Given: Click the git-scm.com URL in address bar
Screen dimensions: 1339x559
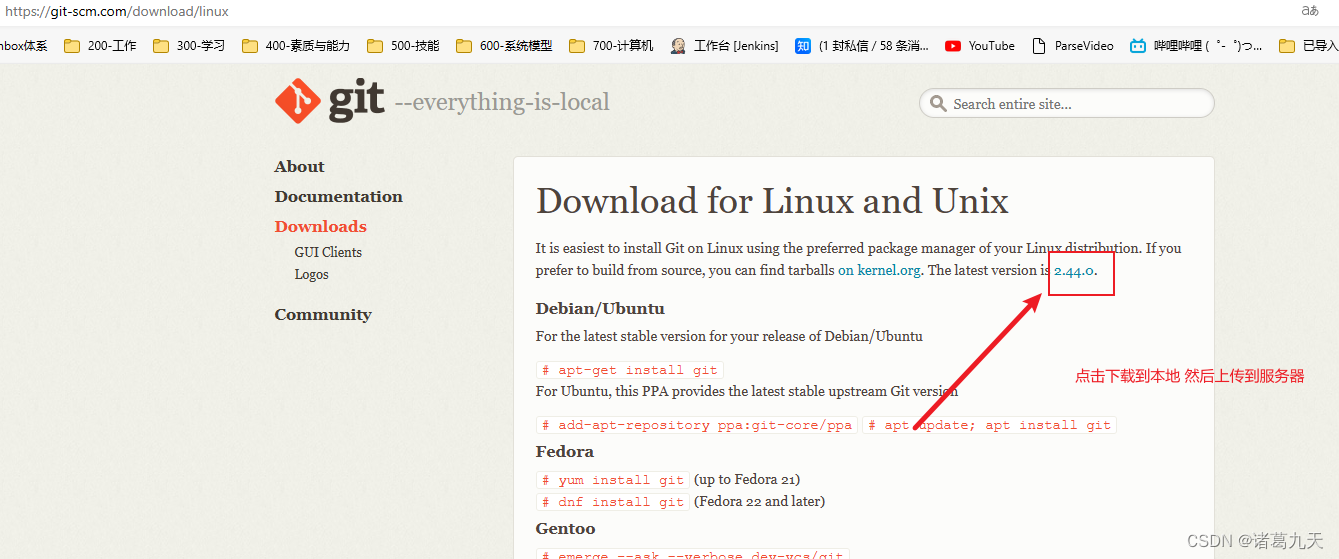Looking at the screenshot, I should pyautogui.click(x=117, y=12).
